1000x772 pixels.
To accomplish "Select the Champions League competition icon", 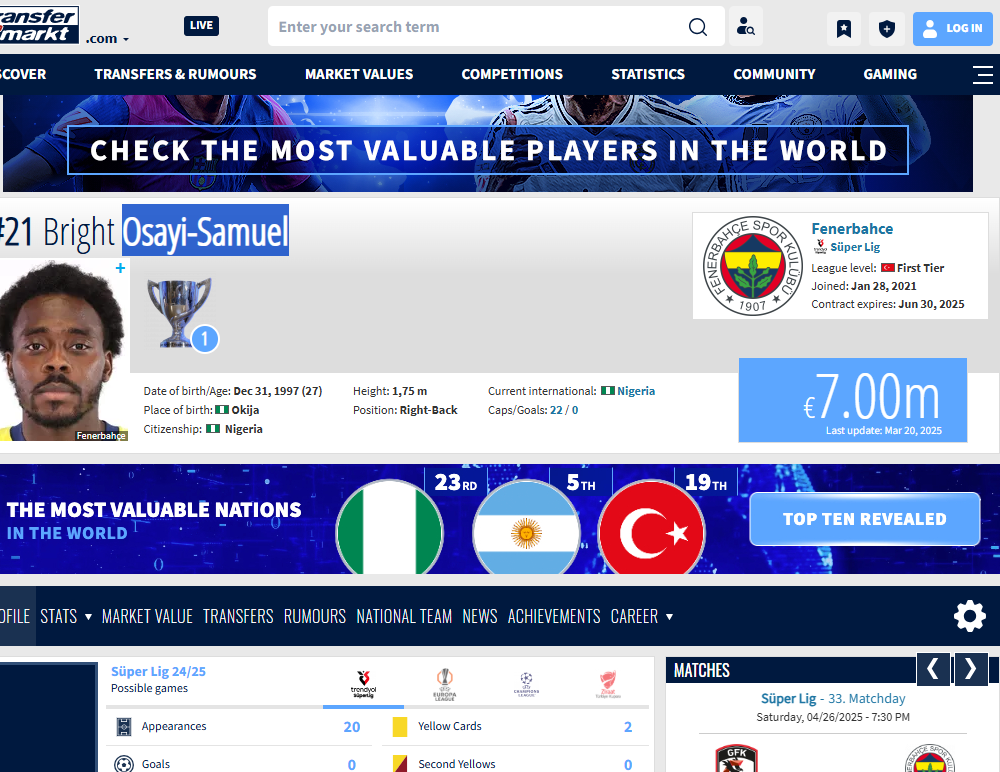I will 526,685.
